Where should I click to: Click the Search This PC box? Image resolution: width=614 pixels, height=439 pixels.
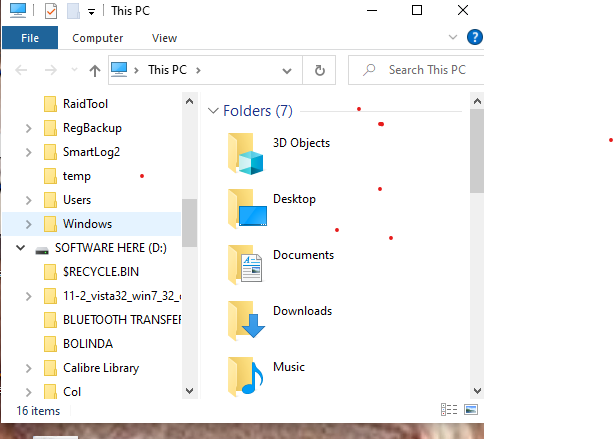(416, 70)
